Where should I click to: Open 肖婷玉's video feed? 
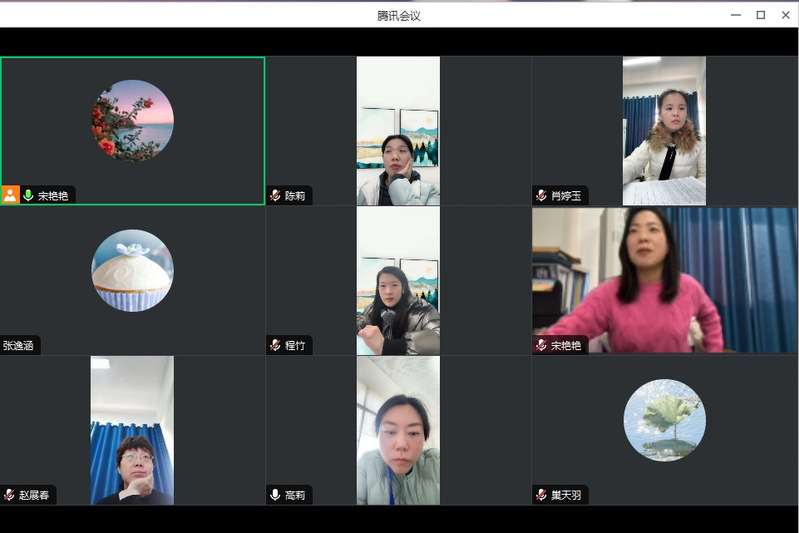[x=664, y=131]
